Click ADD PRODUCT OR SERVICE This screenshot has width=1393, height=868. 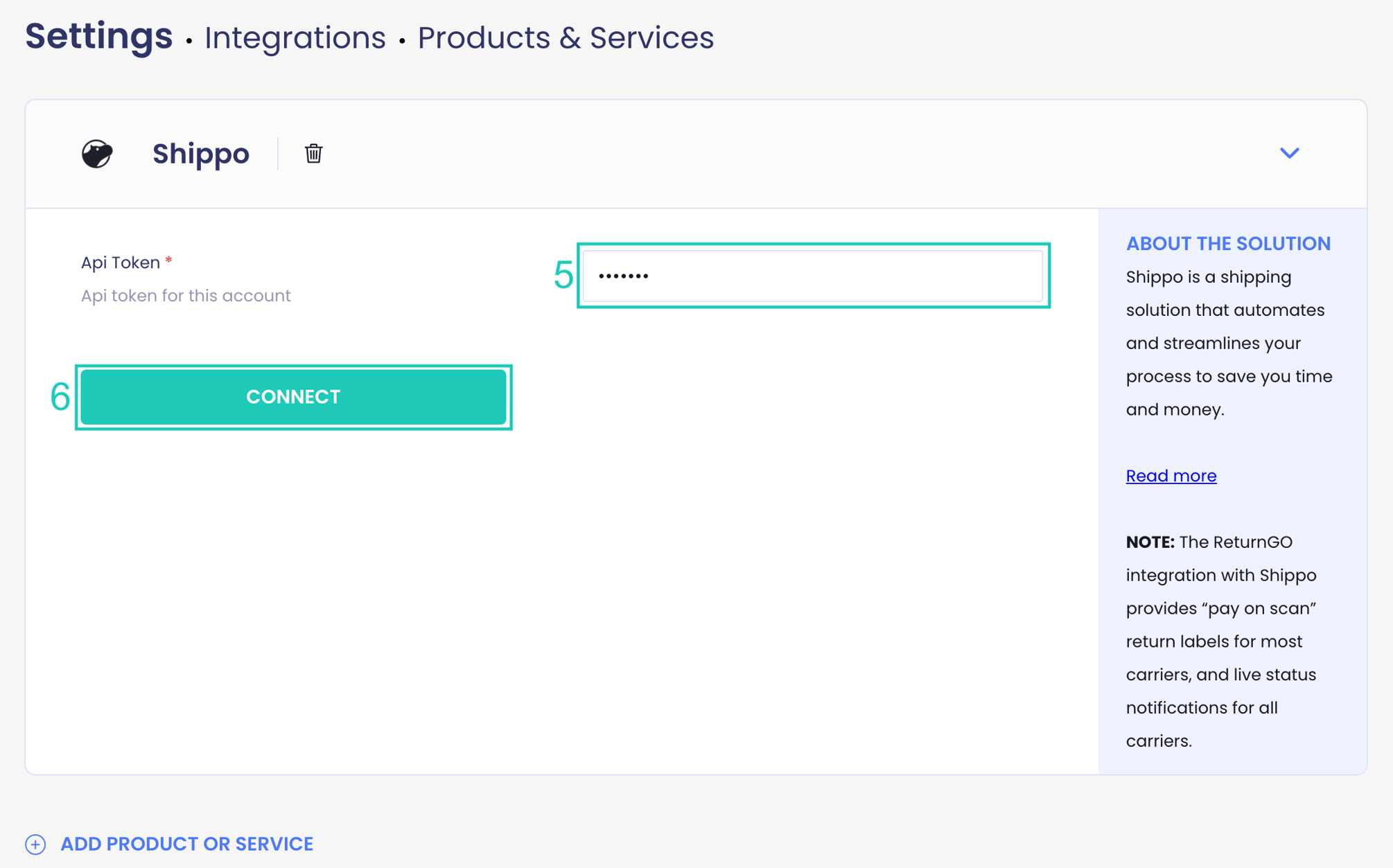186,844
